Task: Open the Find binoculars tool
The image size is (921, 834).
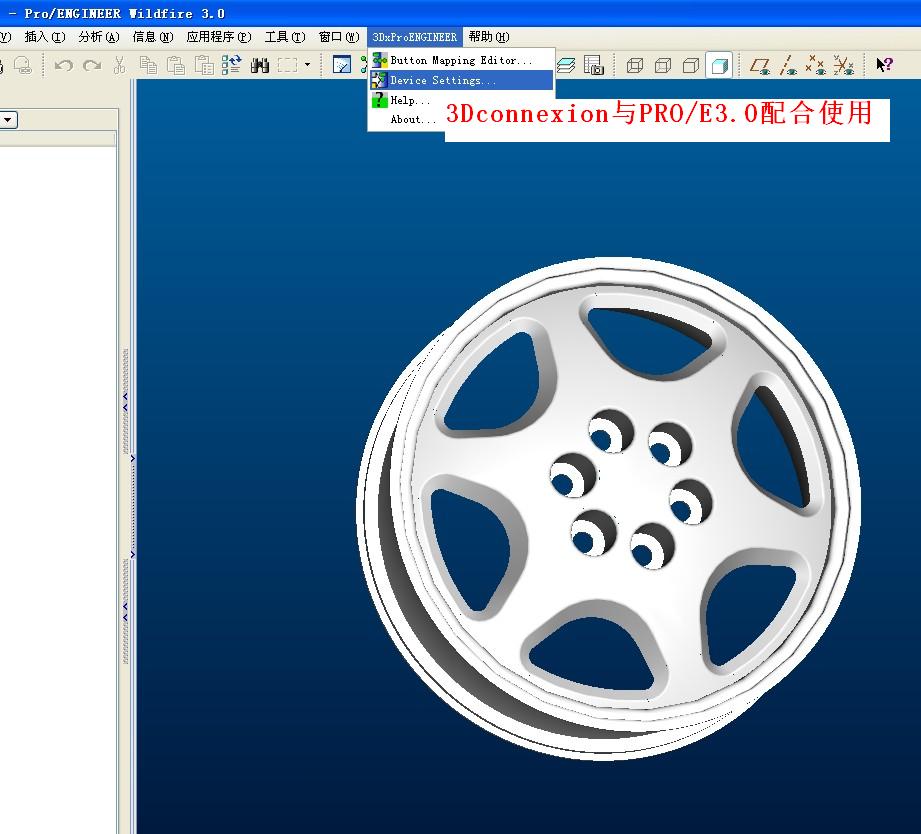Action: [x=260, y=65]
